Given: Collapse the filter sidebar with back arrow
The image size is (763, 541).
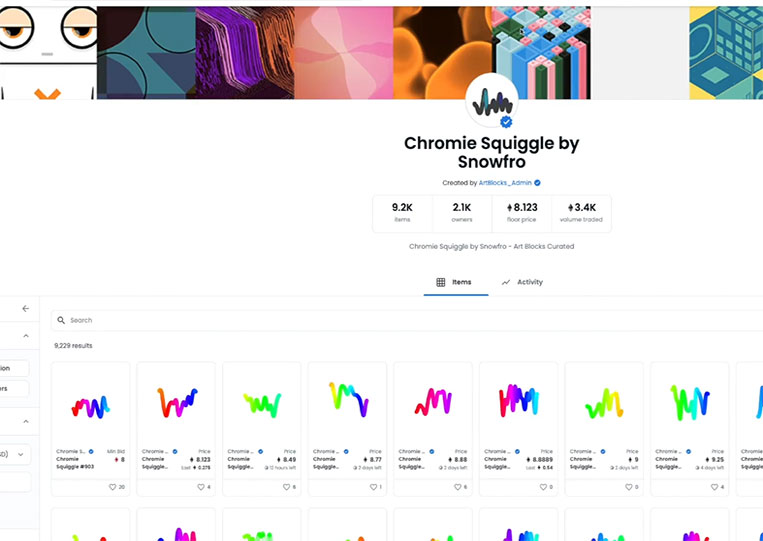Looking at the screenshot, I should (26, 308).
